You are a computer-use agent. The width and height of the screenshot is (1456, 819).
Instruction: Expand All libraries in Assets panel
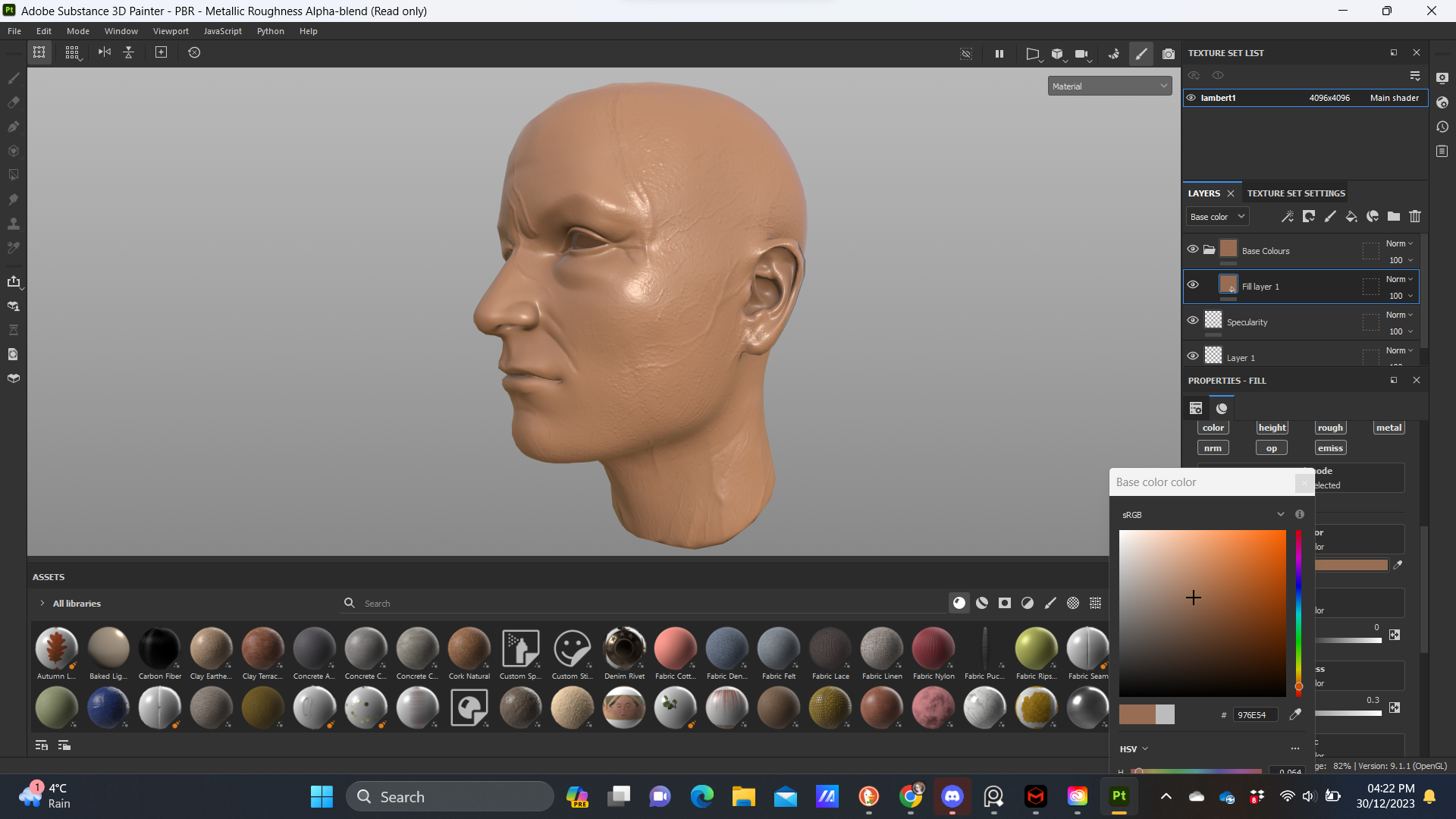[42, 604]
